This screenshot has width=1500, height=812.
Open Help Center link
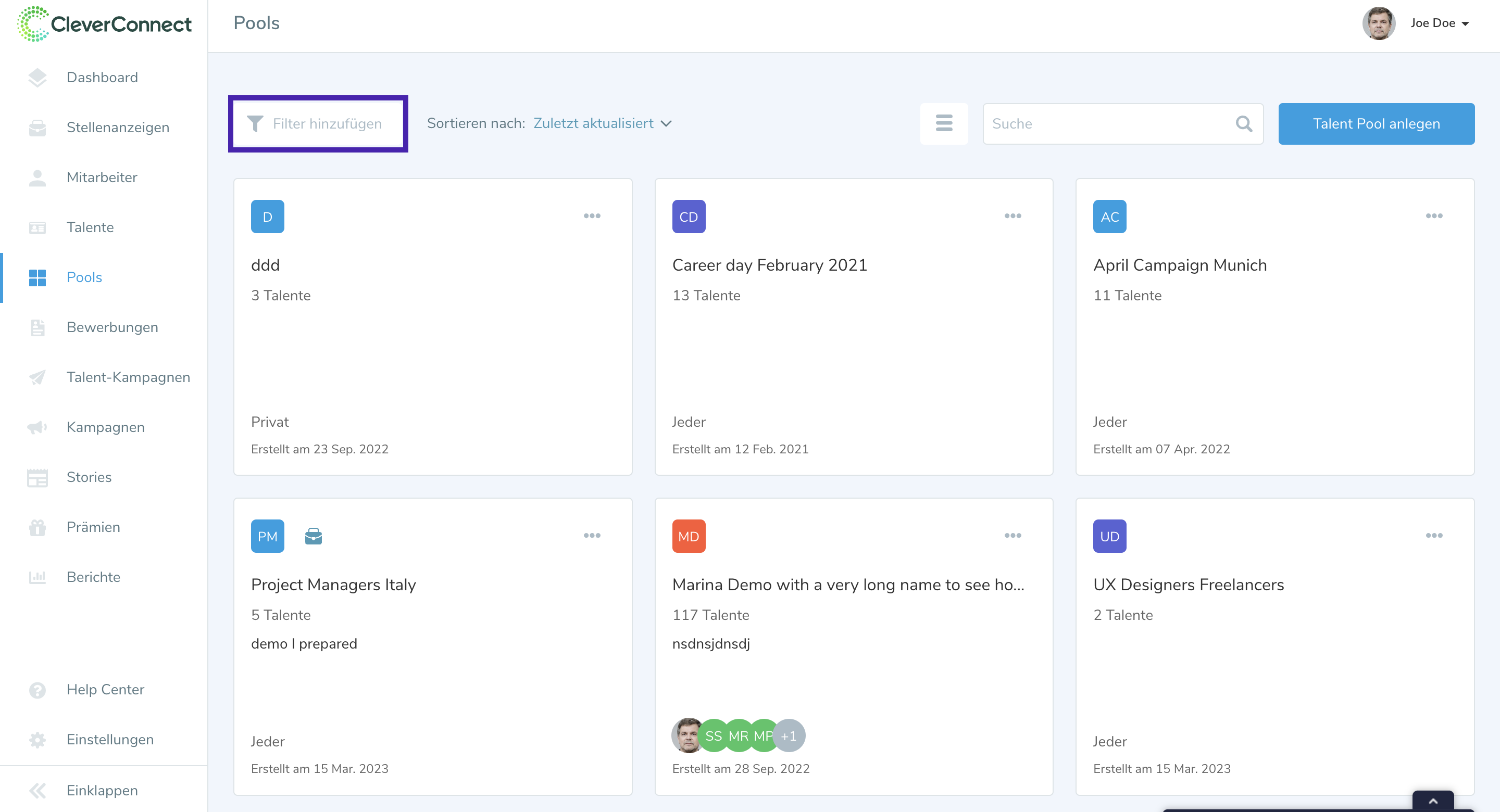[x=105, y=689]
